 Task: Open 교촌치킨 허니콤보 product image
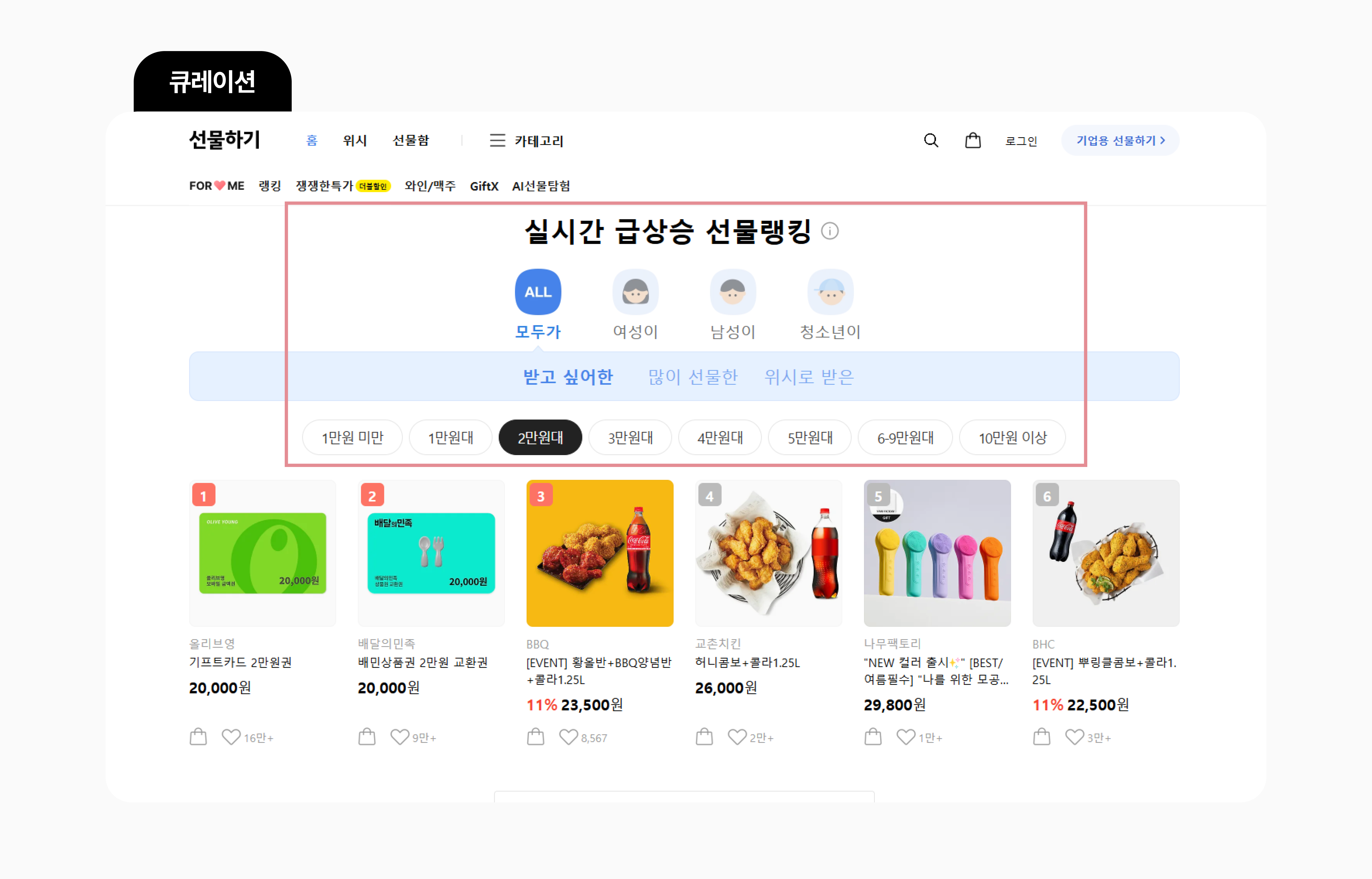[768, 553]
